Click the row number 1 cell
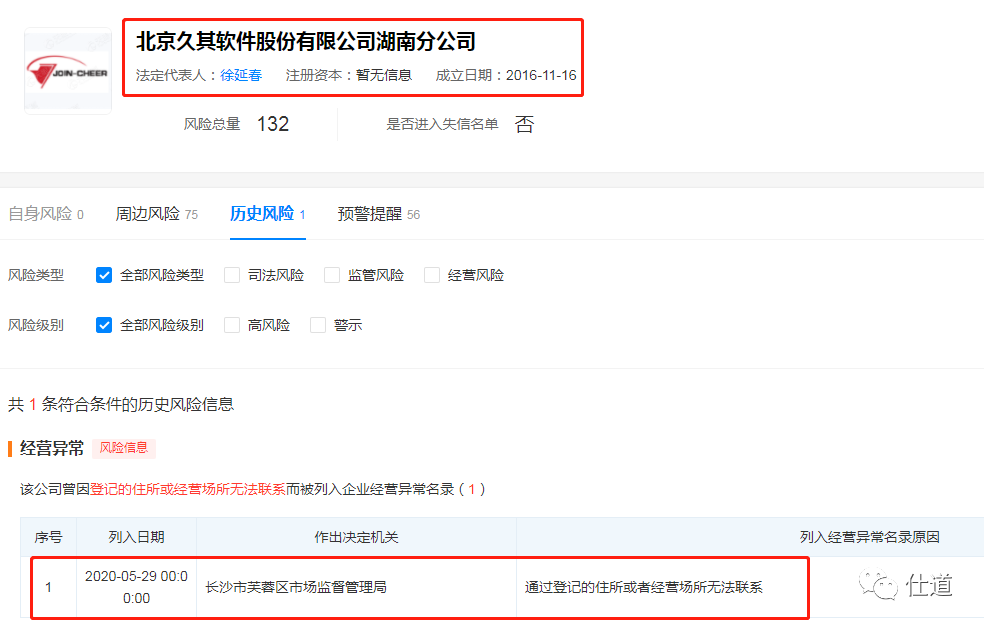This screenshot has width=984, height=628. pyautogui.click(x=48, y=587)
